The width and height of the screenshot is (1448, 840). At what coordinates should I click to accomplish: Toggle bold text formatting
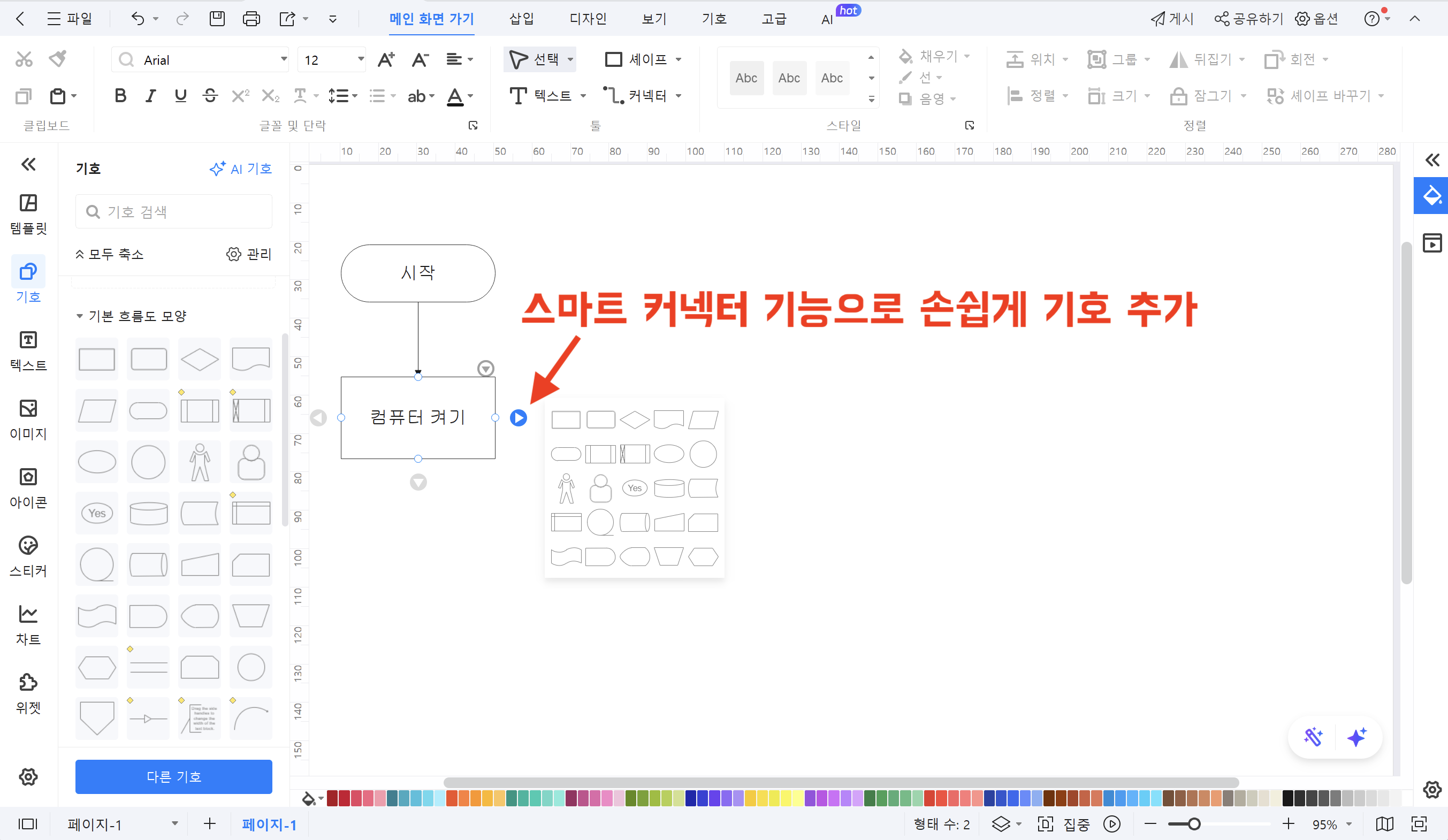pyautogui.click(x=120, y=95)
